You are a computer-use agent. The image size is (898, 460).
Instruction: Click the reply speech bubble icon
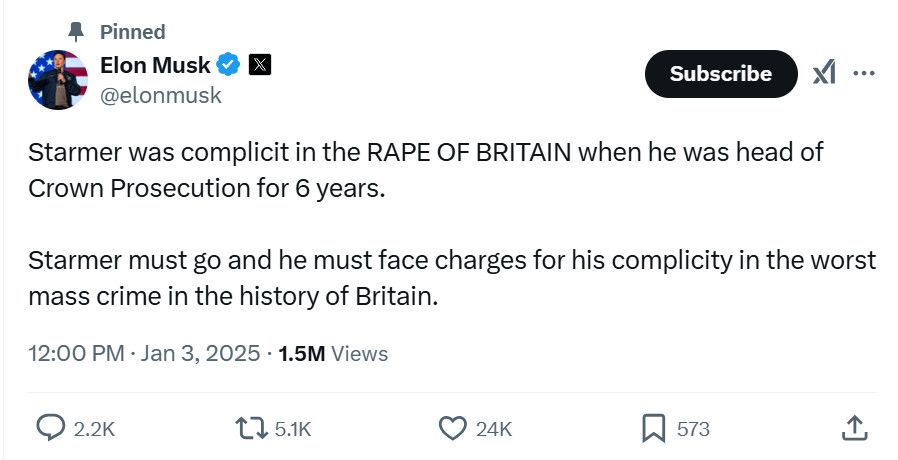[x=51, y=428]
